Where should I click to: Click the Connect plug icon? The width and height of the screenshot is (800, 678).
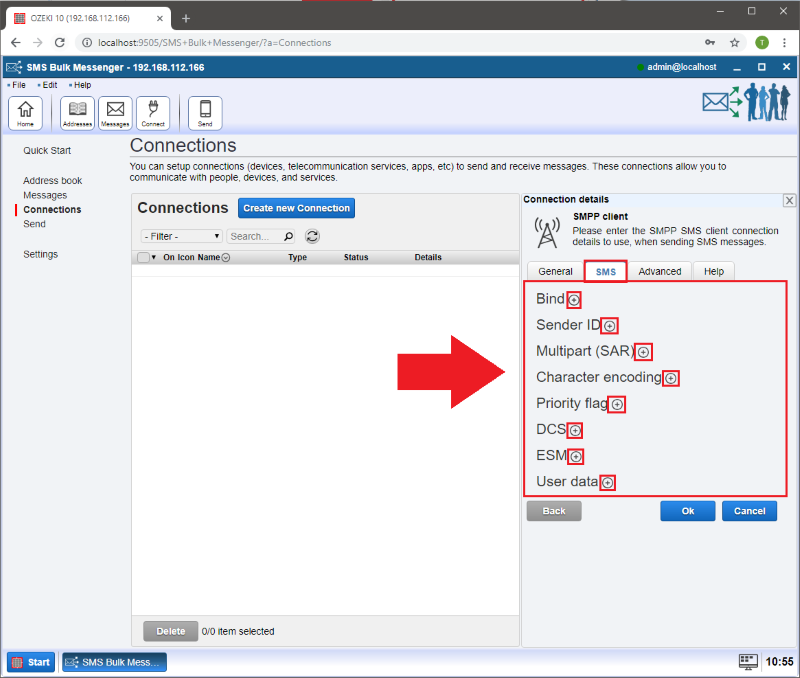click(x=153, y=113)
